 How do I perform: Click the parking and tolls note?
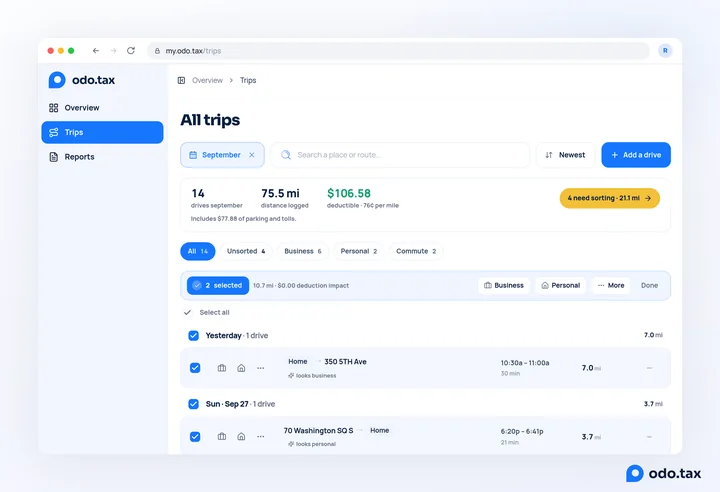click(243, 219)
